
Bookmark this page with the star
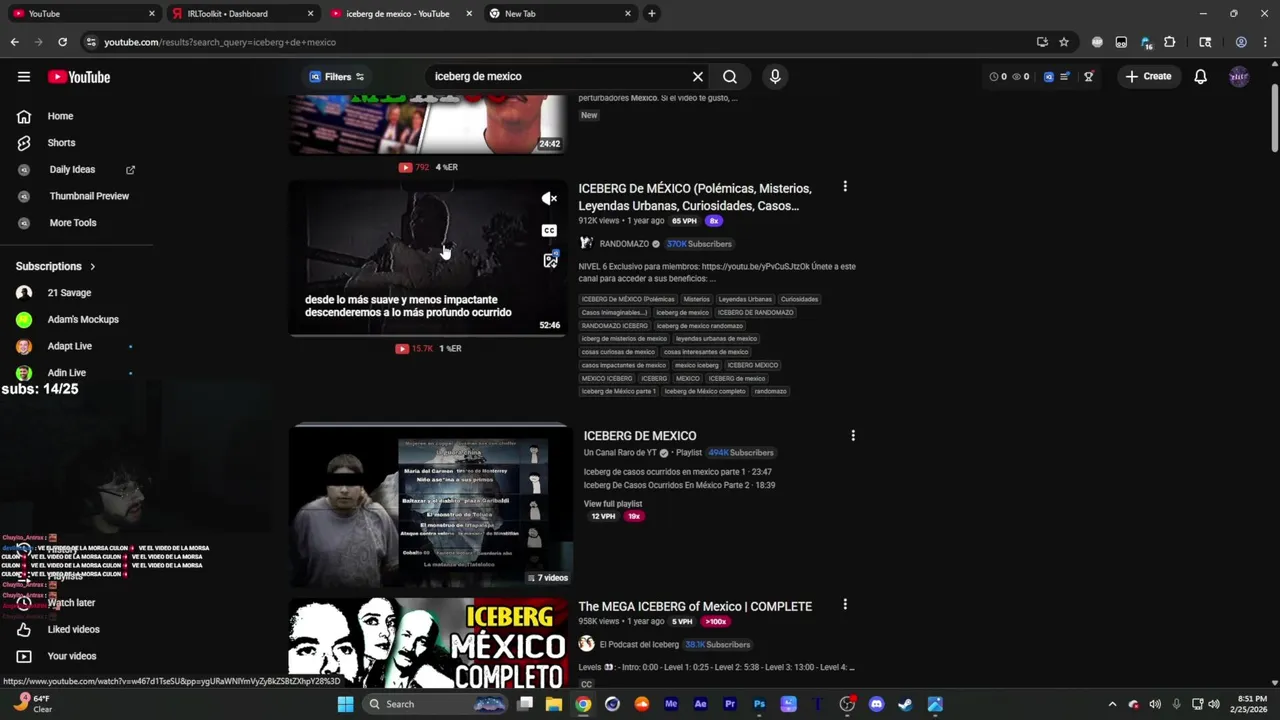coord(1064,42)
